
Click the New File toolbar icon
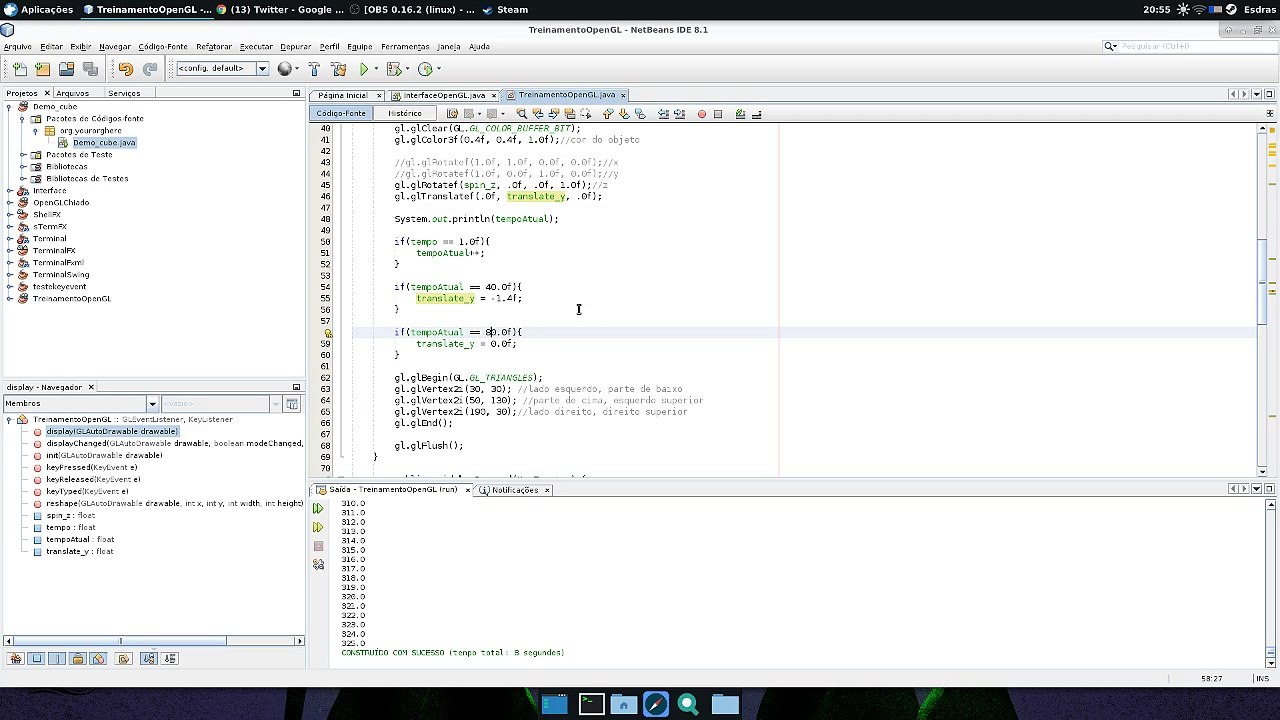coord(19,69)
